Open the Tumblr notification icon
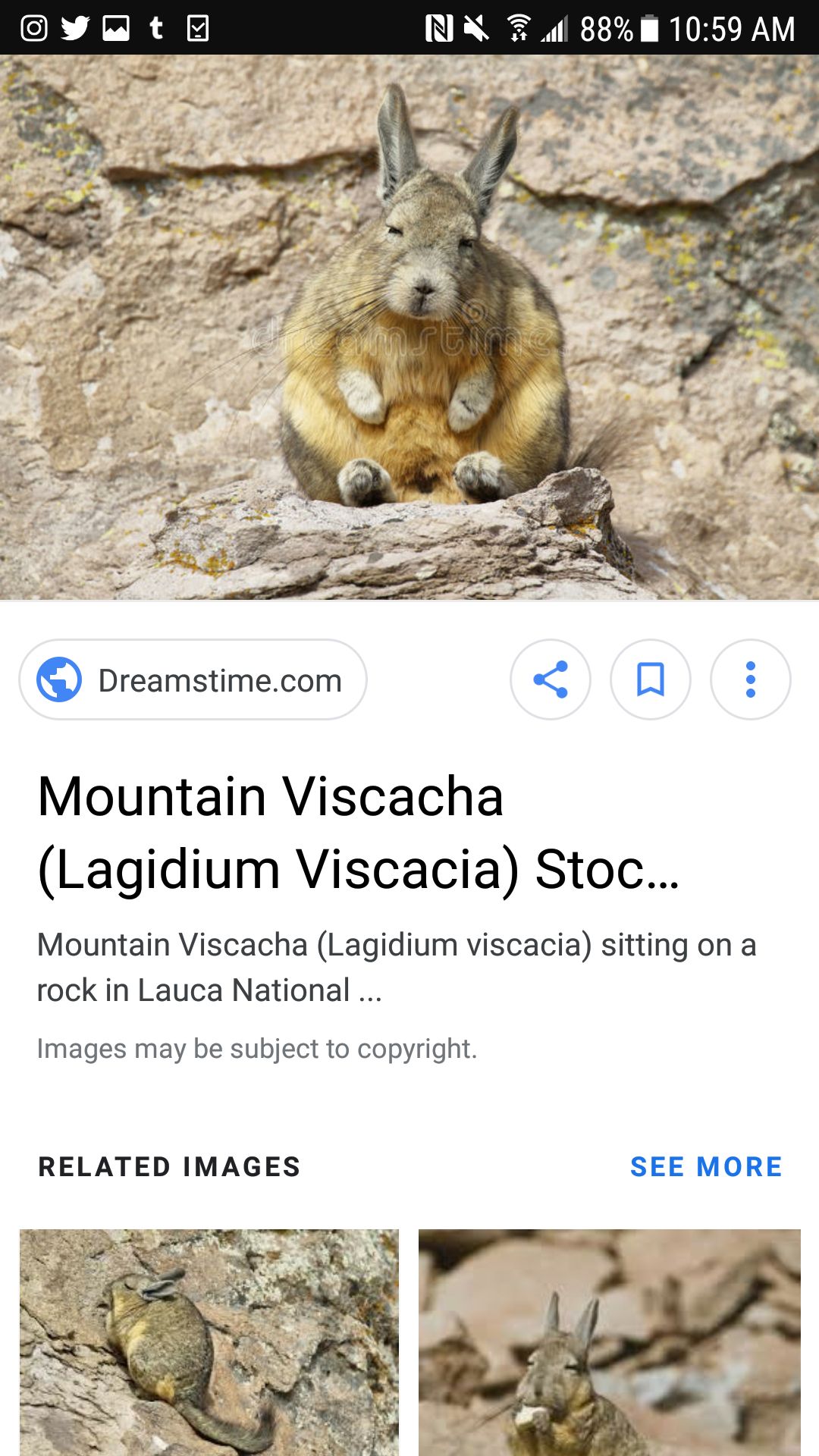The height and width of the screenshot is (1456, 819). click(x=156, y=28)
